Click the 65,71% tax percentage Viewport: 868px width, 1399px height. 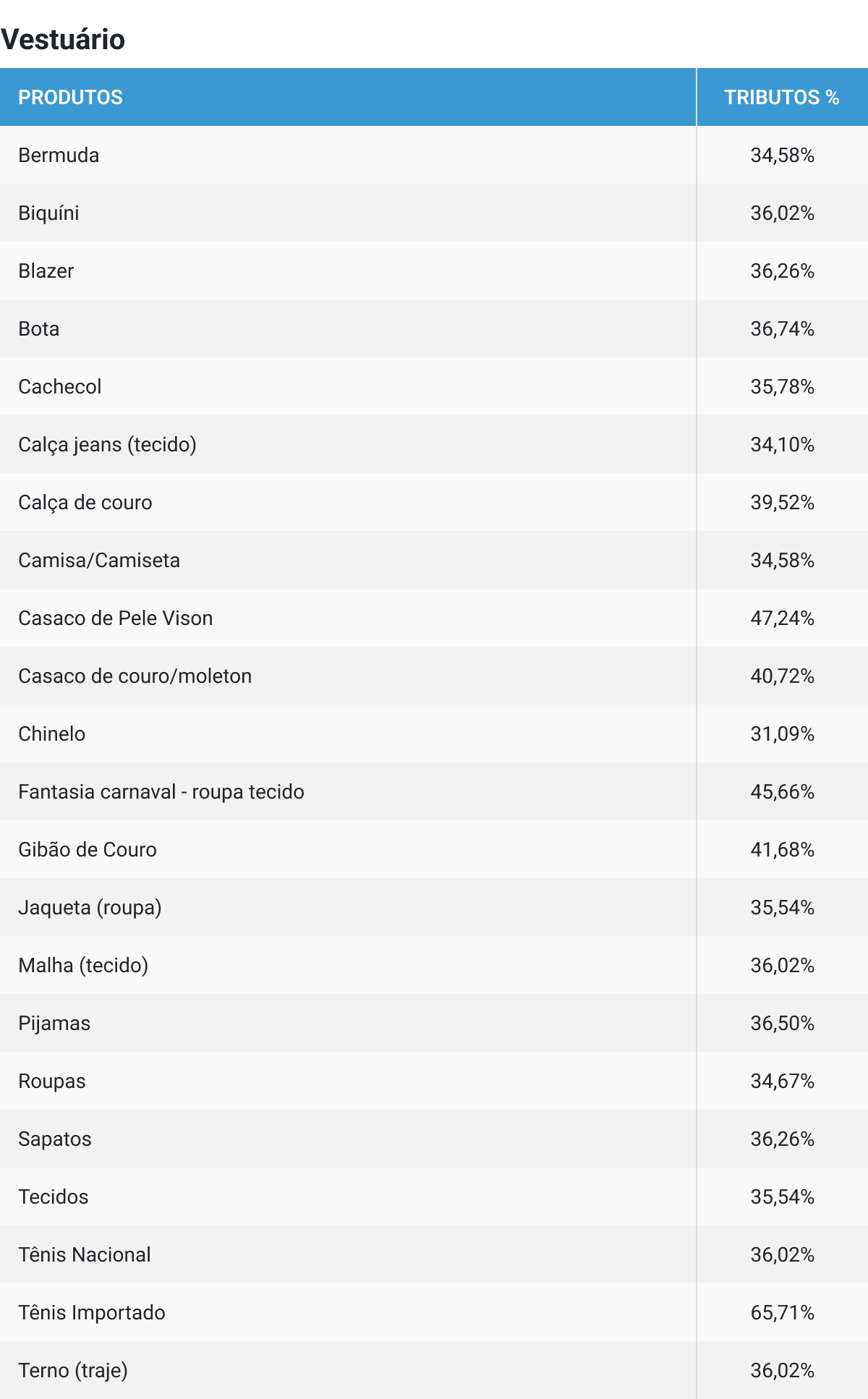(x=782, y=1313)
